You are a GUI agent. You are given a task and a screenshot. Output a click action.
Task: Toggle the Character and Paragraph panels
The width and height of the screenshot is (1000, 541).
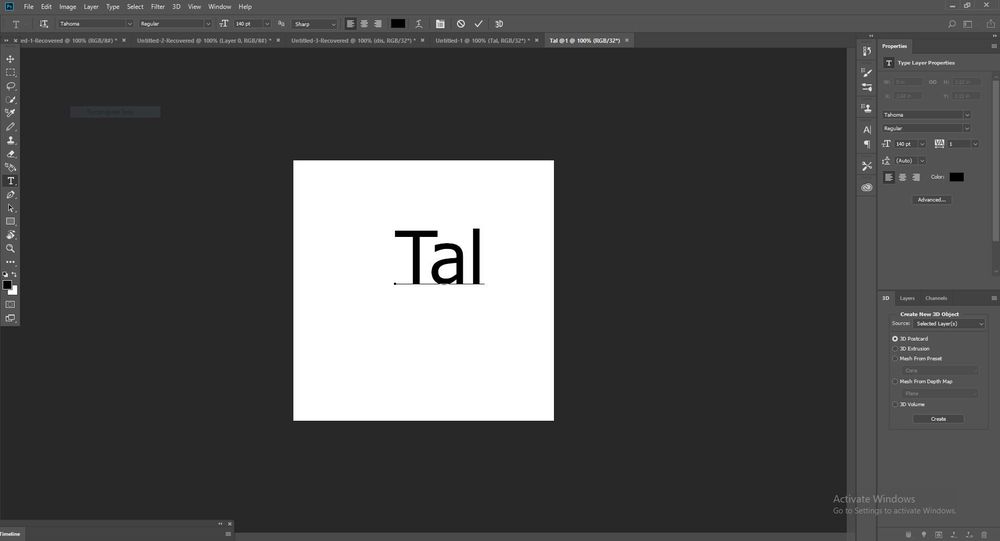tap(439, 23)
